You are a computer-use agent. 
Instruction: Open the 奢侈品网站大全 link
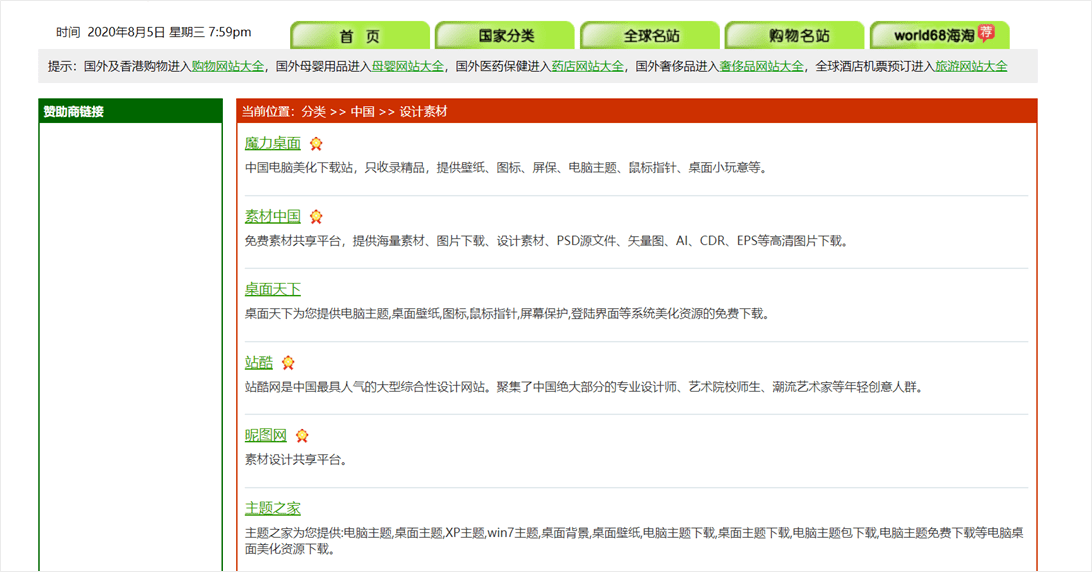point(761,66)
